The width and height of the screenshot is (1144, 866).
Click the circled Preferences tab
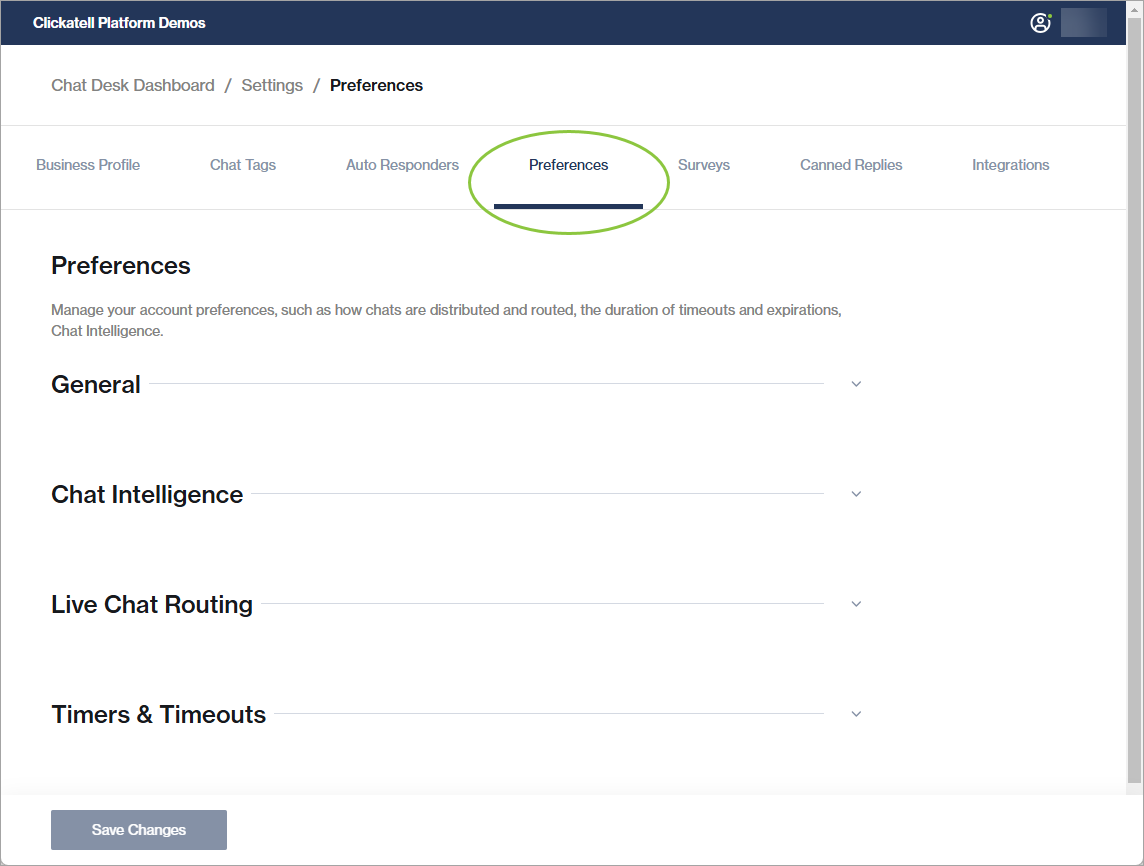pyautogui.click(x=568, y=165)
